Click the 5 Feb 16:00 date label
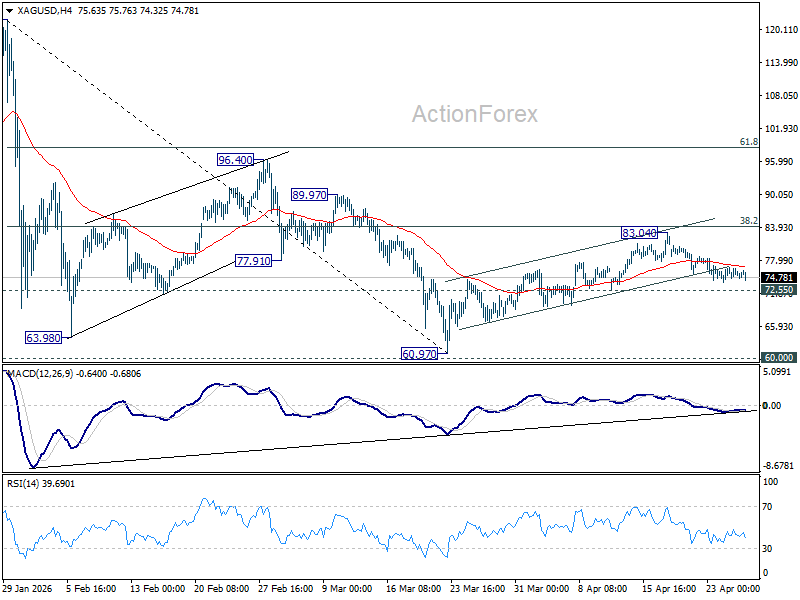The image size is (800, 600). [91, 588]
